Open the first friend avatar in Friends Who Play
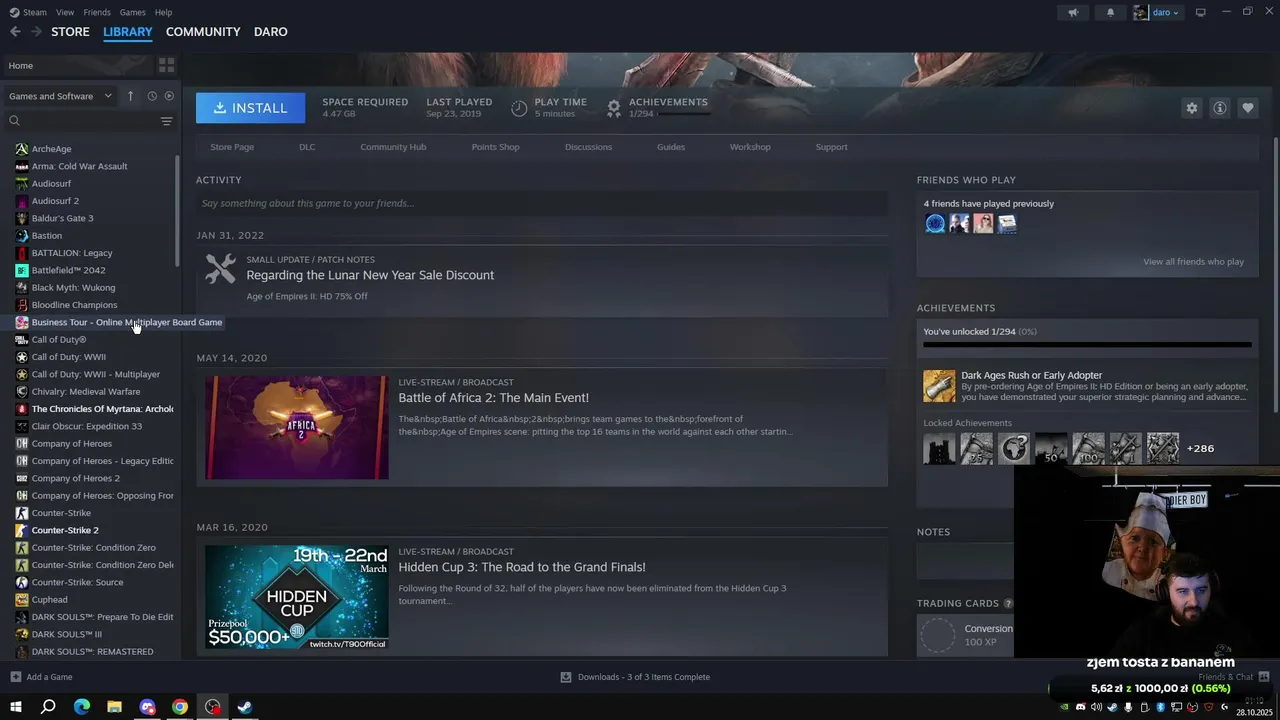The height and width of the screenshot is (720, 1280). point(935,224)
